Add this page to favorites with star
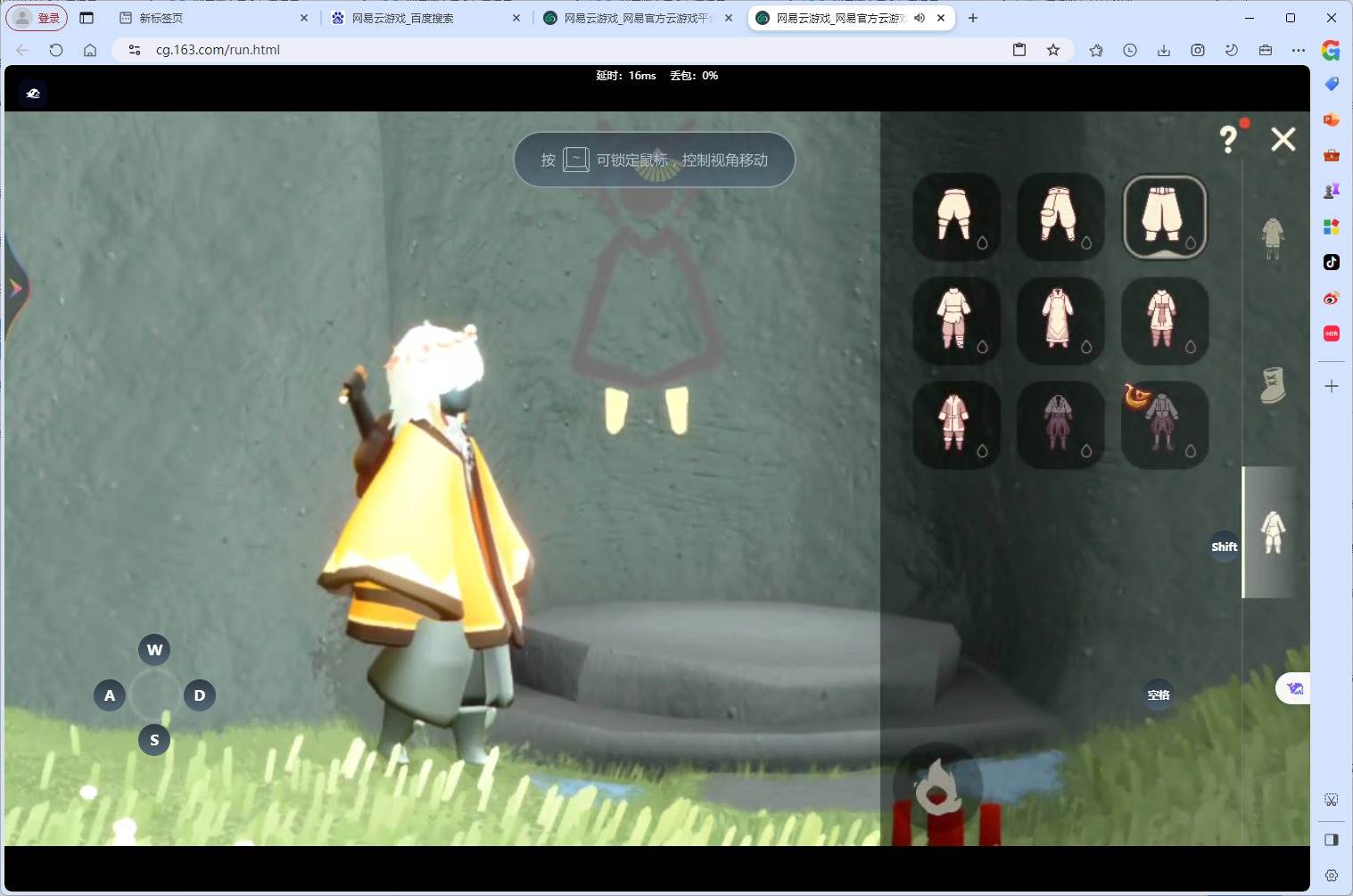This screenshot has width=1353, height=896. pos(1053,50)
